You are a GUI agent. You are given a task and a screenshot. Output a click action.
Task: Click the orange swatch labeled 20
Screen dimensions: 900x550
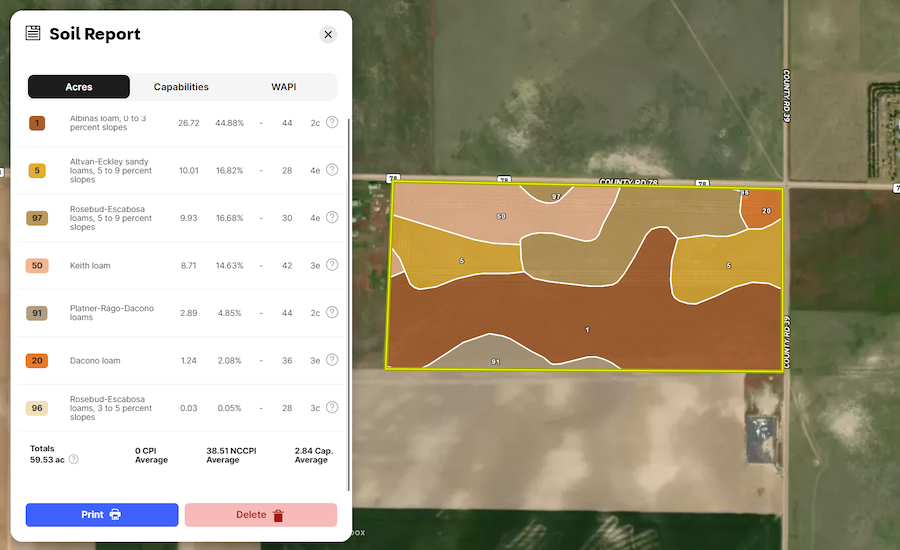point(37,361)
